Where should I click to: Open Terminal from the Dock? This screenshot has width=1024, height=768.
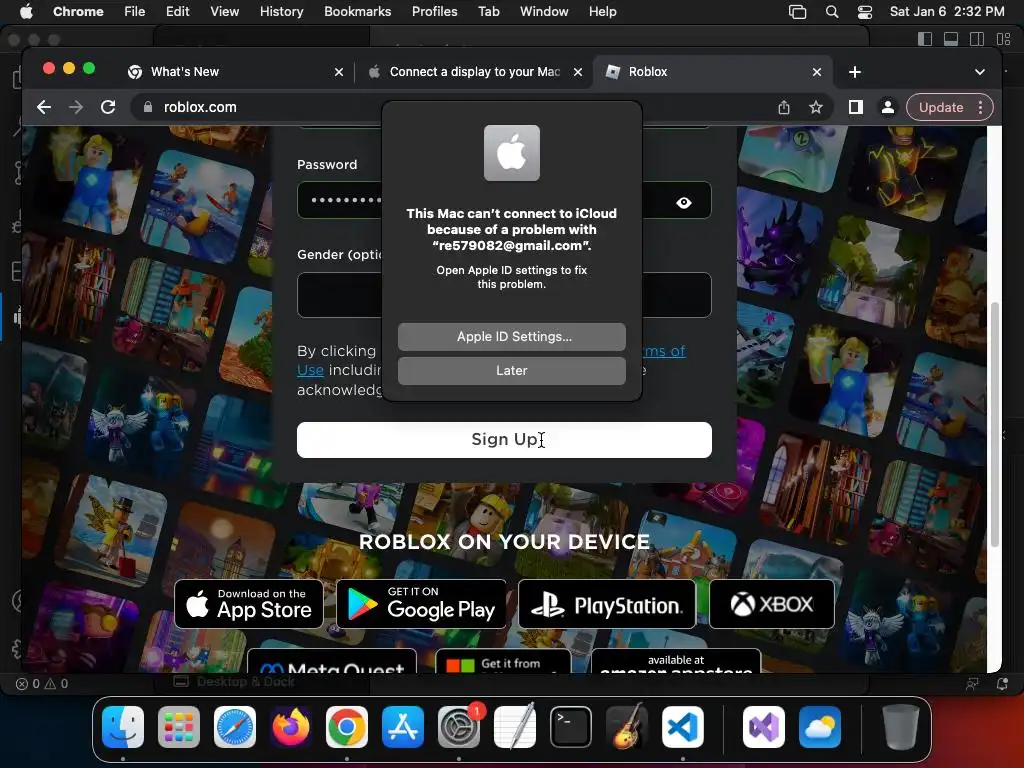[x=571, y=727]
